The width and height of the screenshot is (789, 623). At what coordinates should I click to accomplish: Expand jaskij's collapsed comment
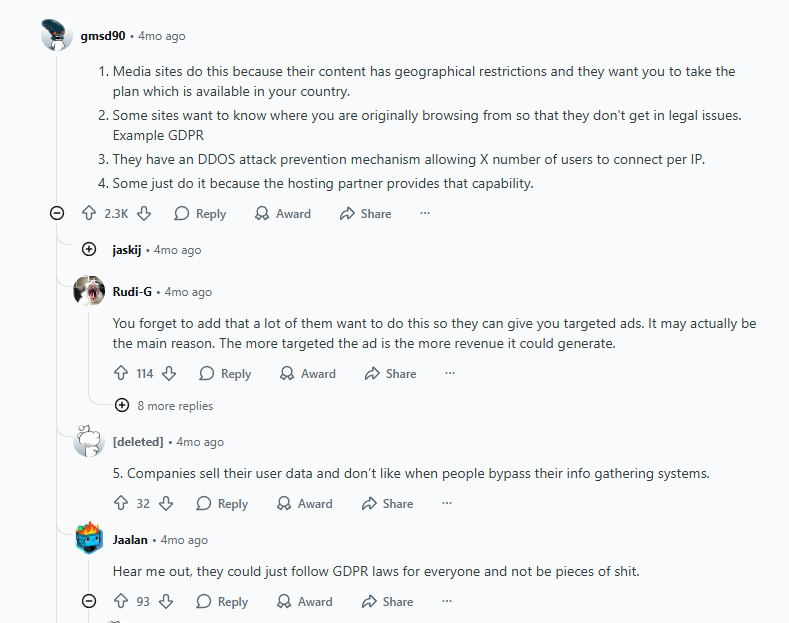(89, 249)
